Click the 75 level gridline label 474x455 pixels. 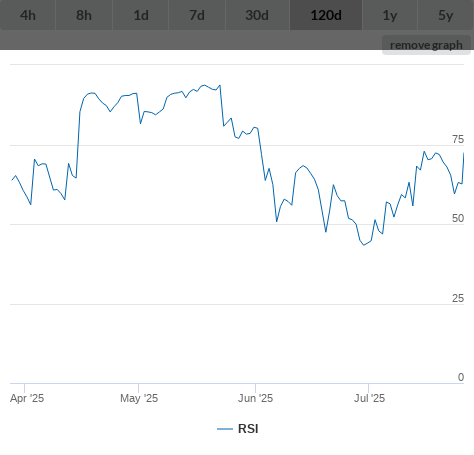click(x=458, y=139)
